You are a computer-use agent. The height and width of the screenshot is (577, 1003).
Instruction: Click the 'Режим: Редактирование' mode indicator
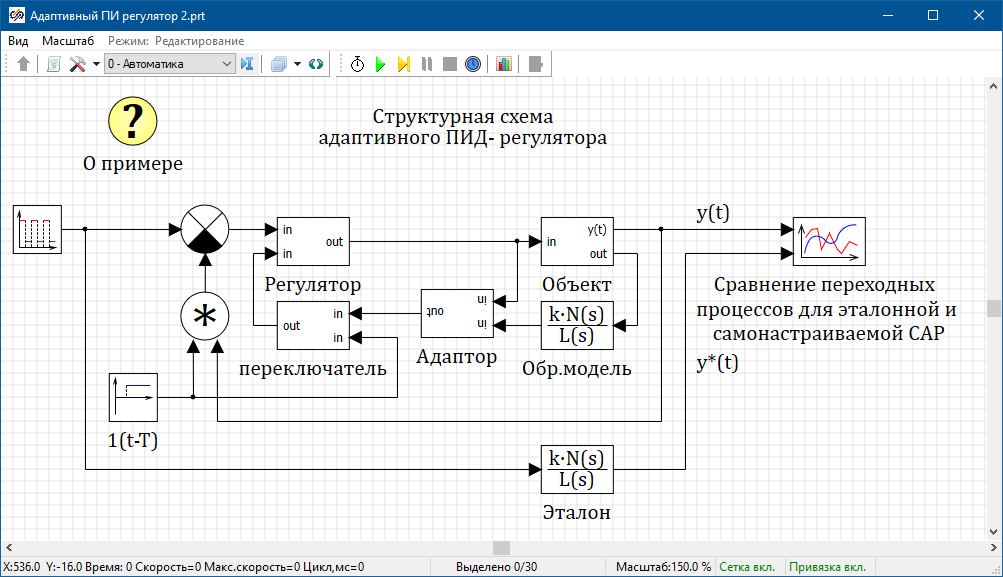(176, 41)
